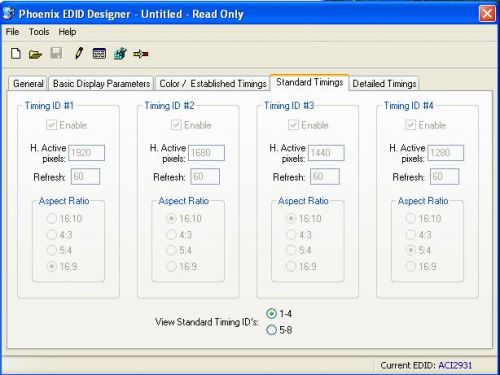Click H. Active pixels field showing 1280

click(446, 153)
